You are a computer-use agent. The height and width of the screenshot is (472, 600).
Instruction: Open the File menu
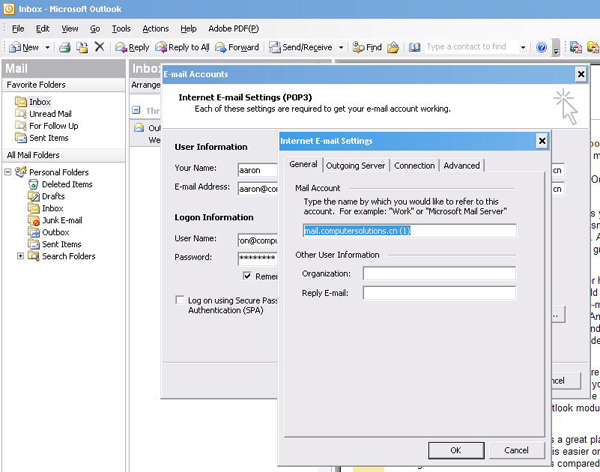[x=18, y=29]
